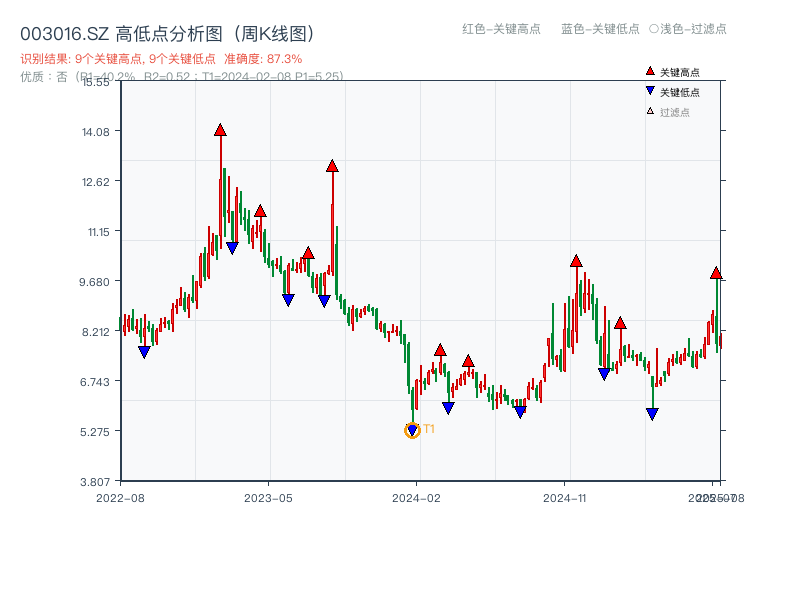The width and height of the screenshot is (800, 600).
Task: Click the blue triangle near the lowest 2024-02 candle
Action: [x=450, y=404]
